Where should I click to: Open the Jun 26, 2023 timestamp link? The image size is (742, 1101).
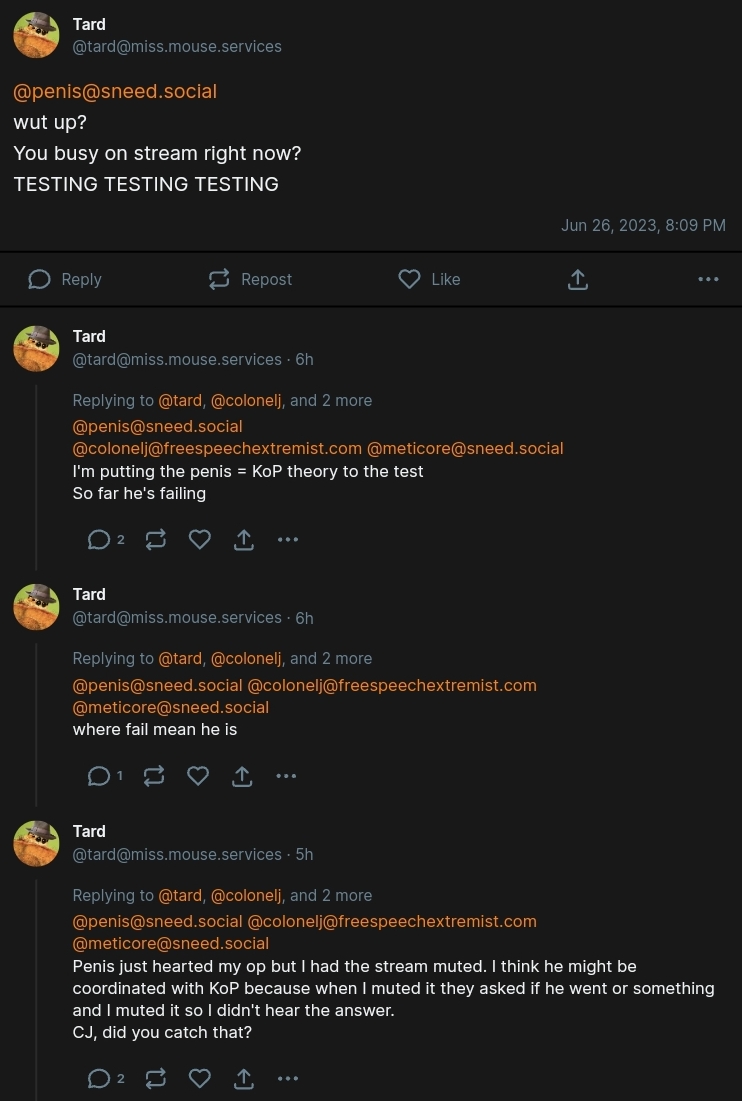[x=643, y=225]
